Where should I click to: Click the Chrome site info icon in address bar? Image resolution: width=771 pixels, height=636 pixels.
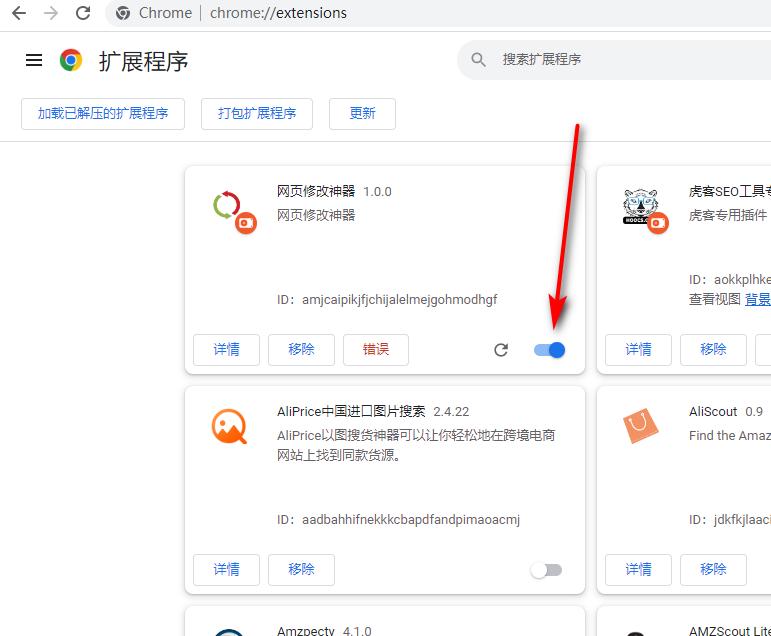click(x=123, y=13)
